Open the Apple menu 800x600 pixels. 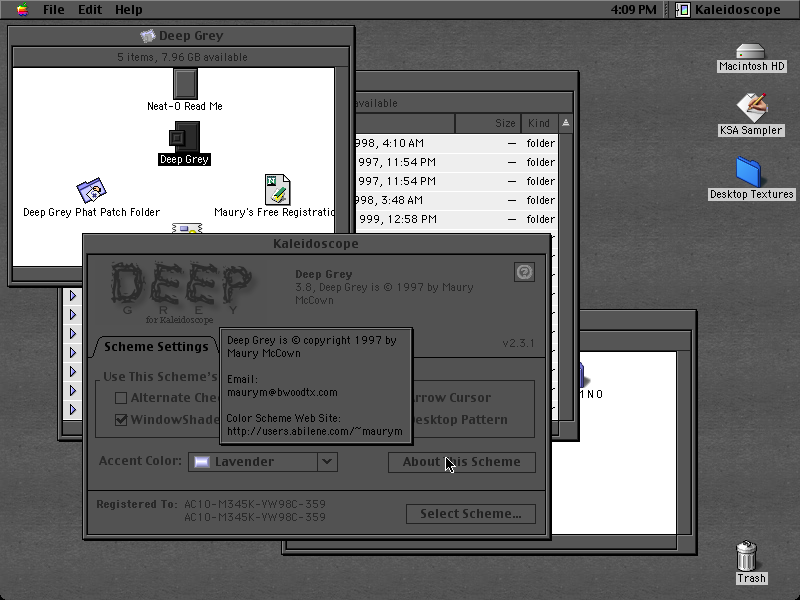22,9
